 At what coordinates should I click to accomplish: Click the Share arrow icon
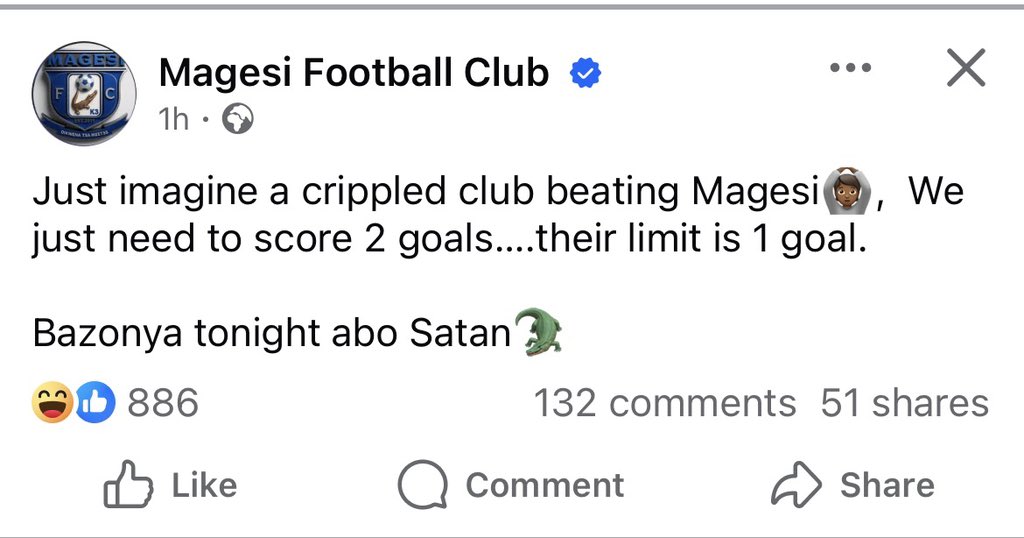[x=796, y=484]
